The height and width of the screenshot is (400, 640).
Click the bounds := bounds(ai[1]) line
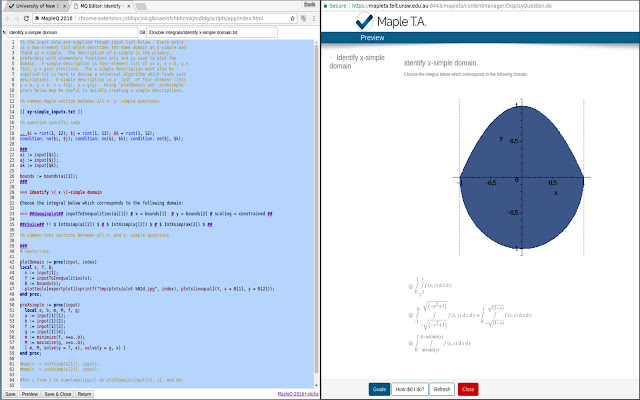(x=49, y=176)
